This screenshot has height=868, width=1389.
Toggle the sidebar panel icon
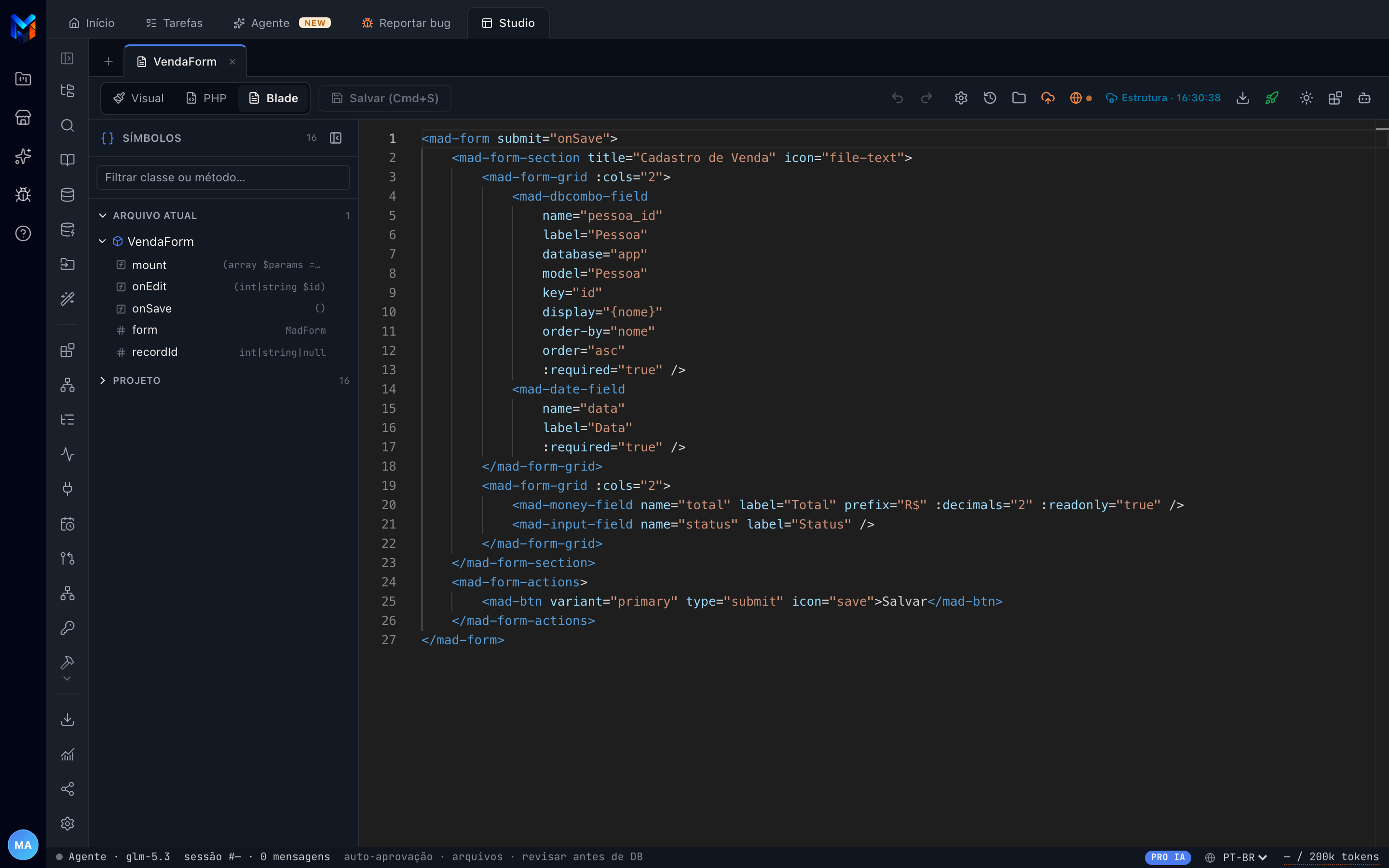pyautogui.click(x=68, y=58)
